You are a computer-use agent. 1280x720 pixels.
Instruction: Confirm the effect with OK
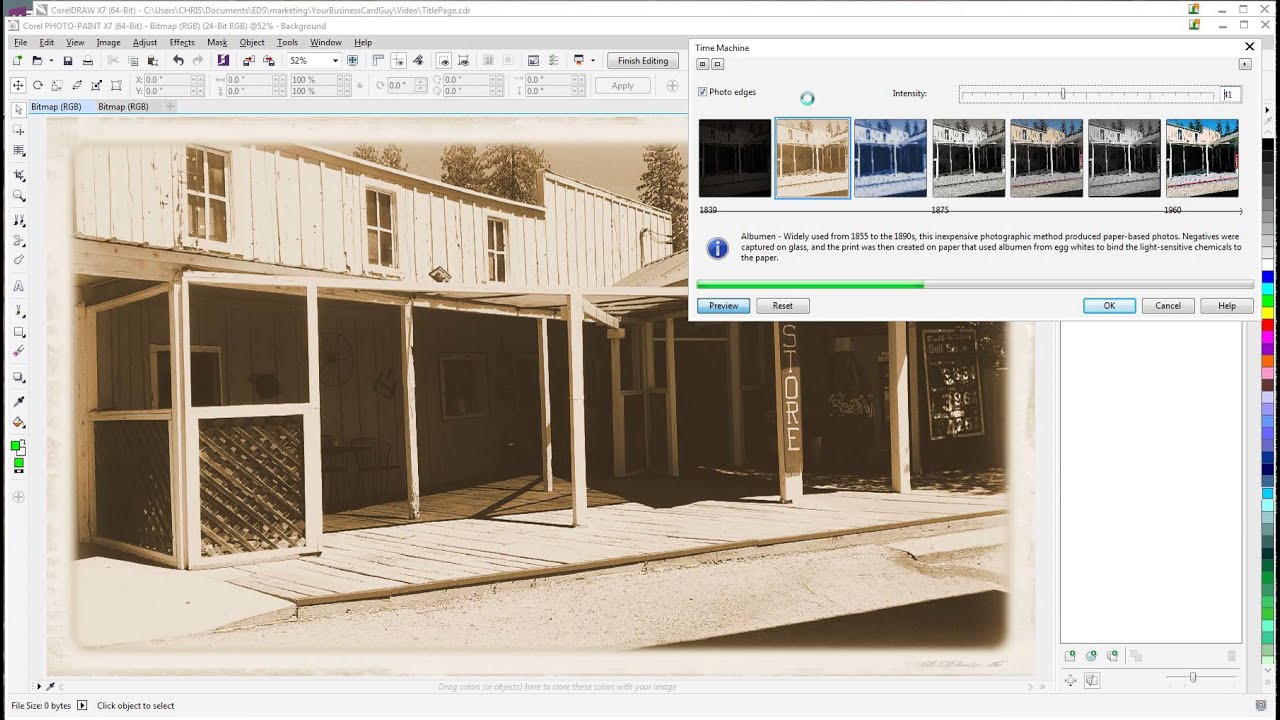click(1109, 306)
